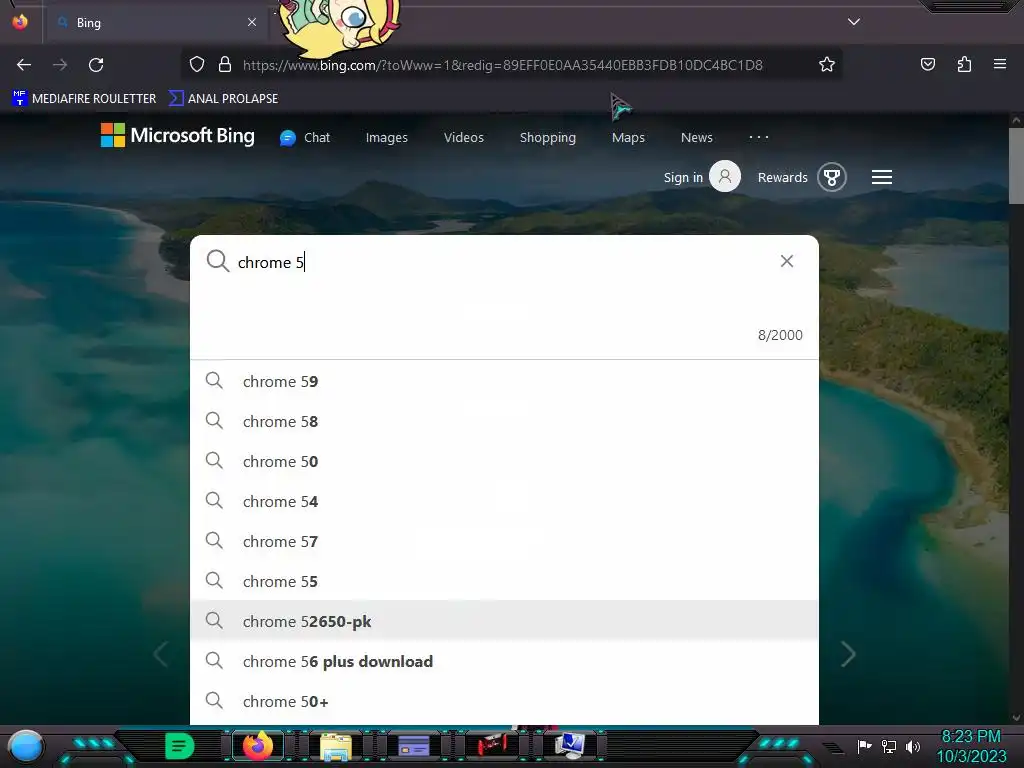Click into the search box containing 'chrome 5'
Viewport: 1024px width, 768px height.
pyautogui.click(x=503, y=262)
